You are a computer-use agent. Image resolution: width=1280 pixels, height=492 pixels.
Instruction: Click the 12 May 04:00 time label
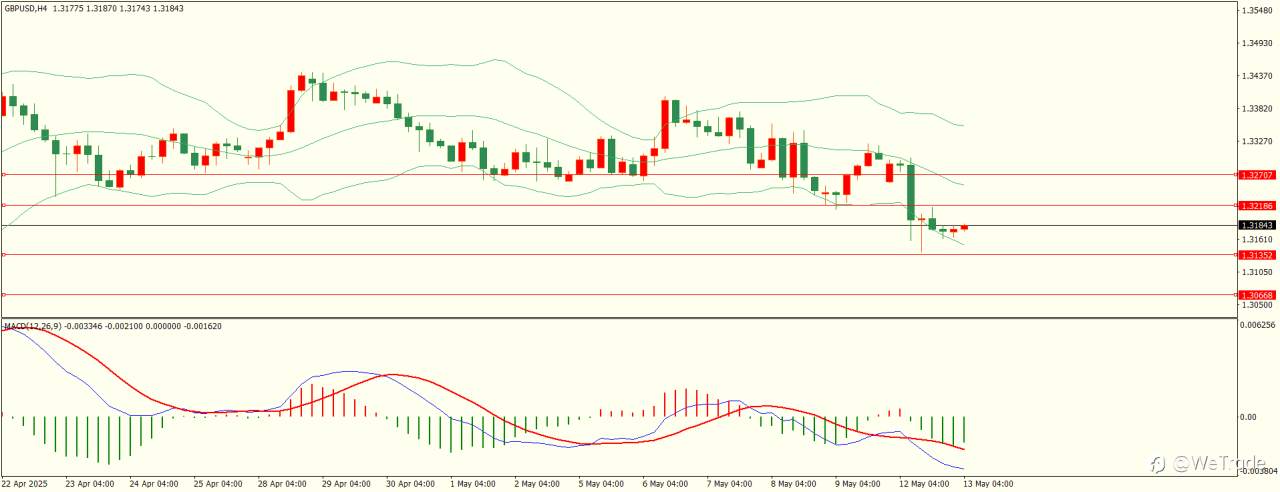pos(923,483)
